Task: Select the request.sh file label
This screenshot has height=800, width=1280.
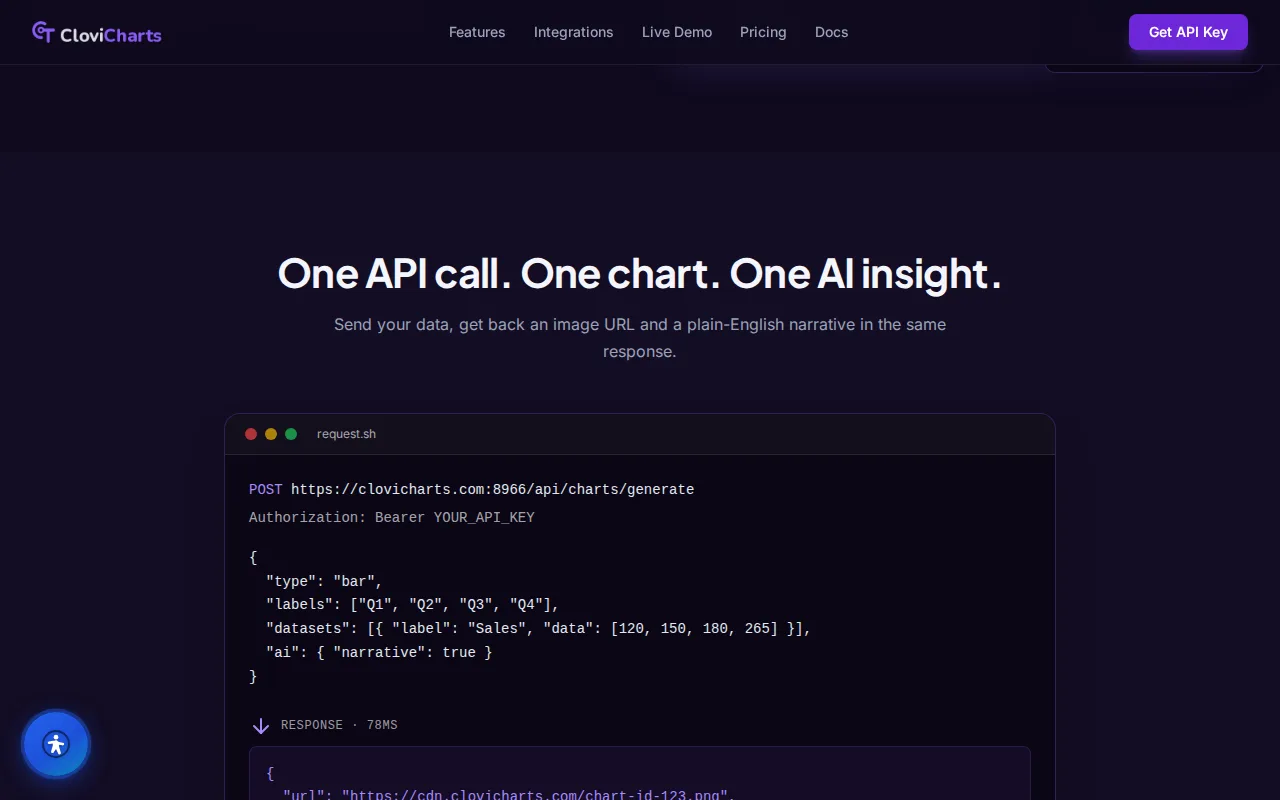Action: [346, 434]
